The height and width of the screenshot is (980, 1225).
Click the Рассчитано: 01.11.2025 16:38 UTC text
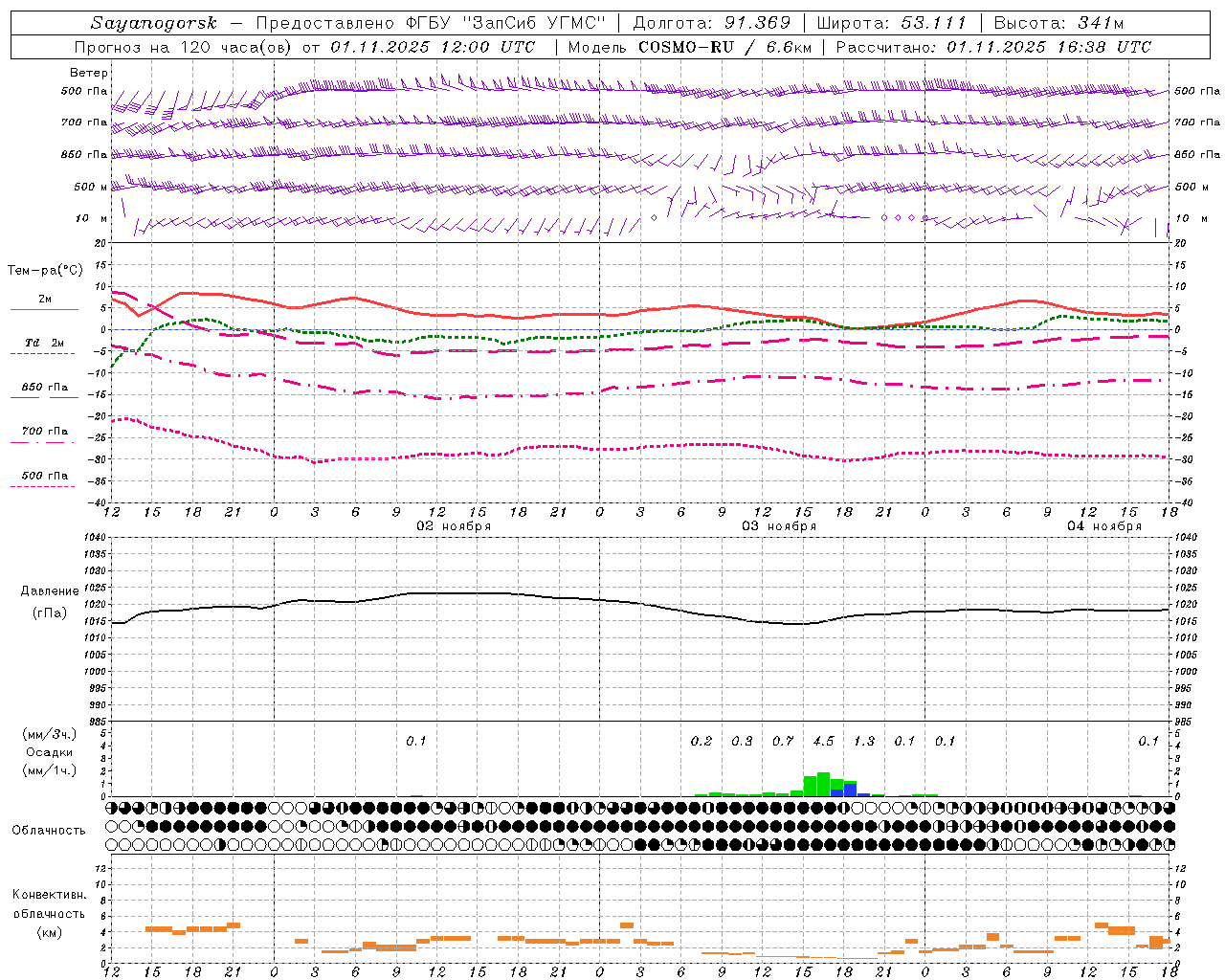coord(993,47)
